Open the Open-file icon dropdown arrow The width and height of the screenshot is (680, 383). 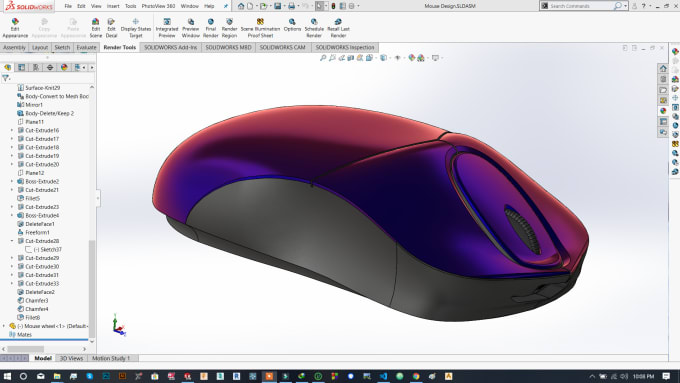coord(270,6)
